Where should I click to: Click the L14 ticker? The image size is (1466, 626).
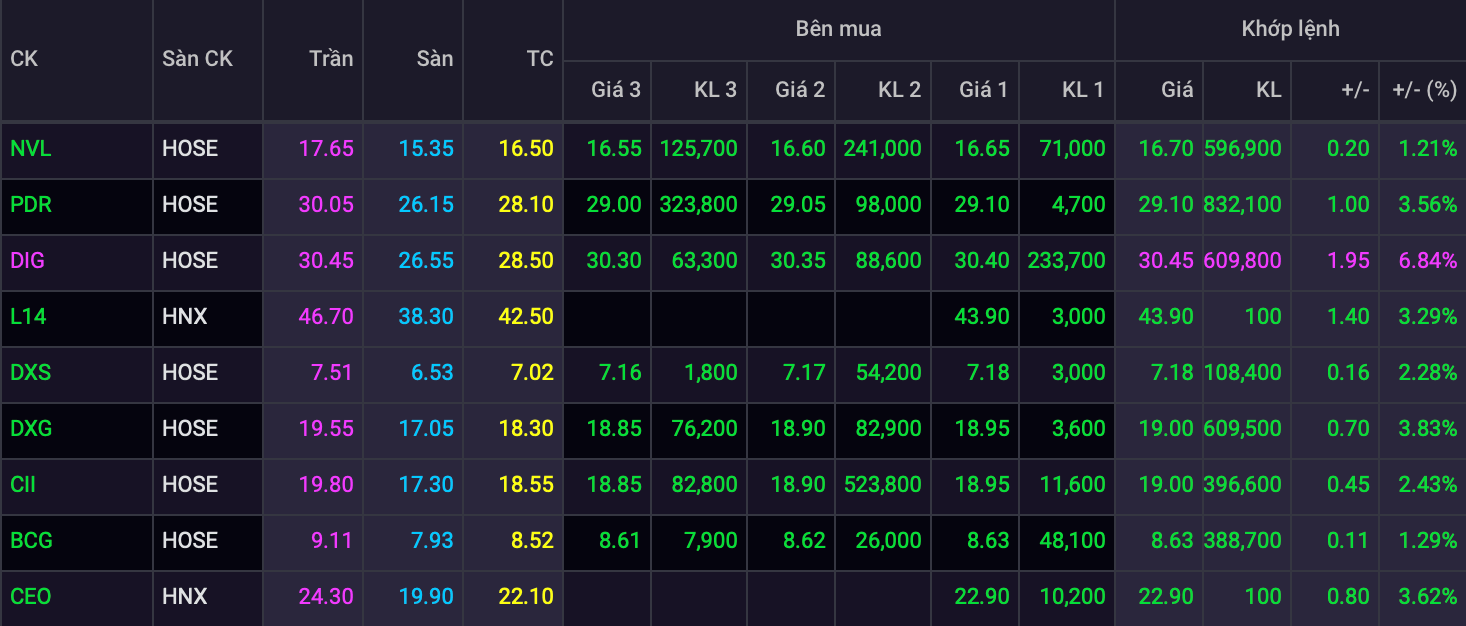point(28,317)
